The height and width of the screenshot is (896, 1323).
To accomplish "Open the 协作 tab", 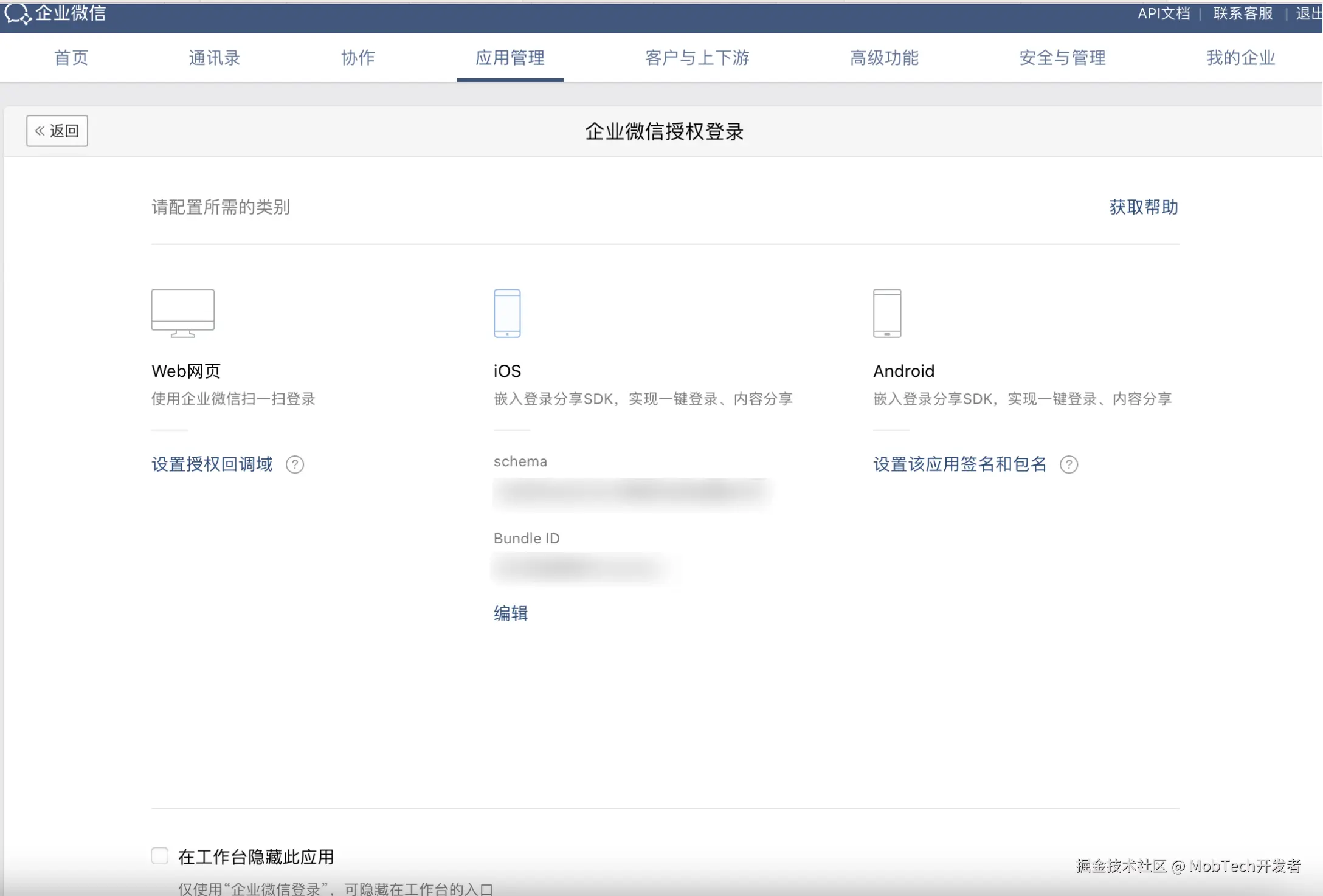I will coord(358,58).
